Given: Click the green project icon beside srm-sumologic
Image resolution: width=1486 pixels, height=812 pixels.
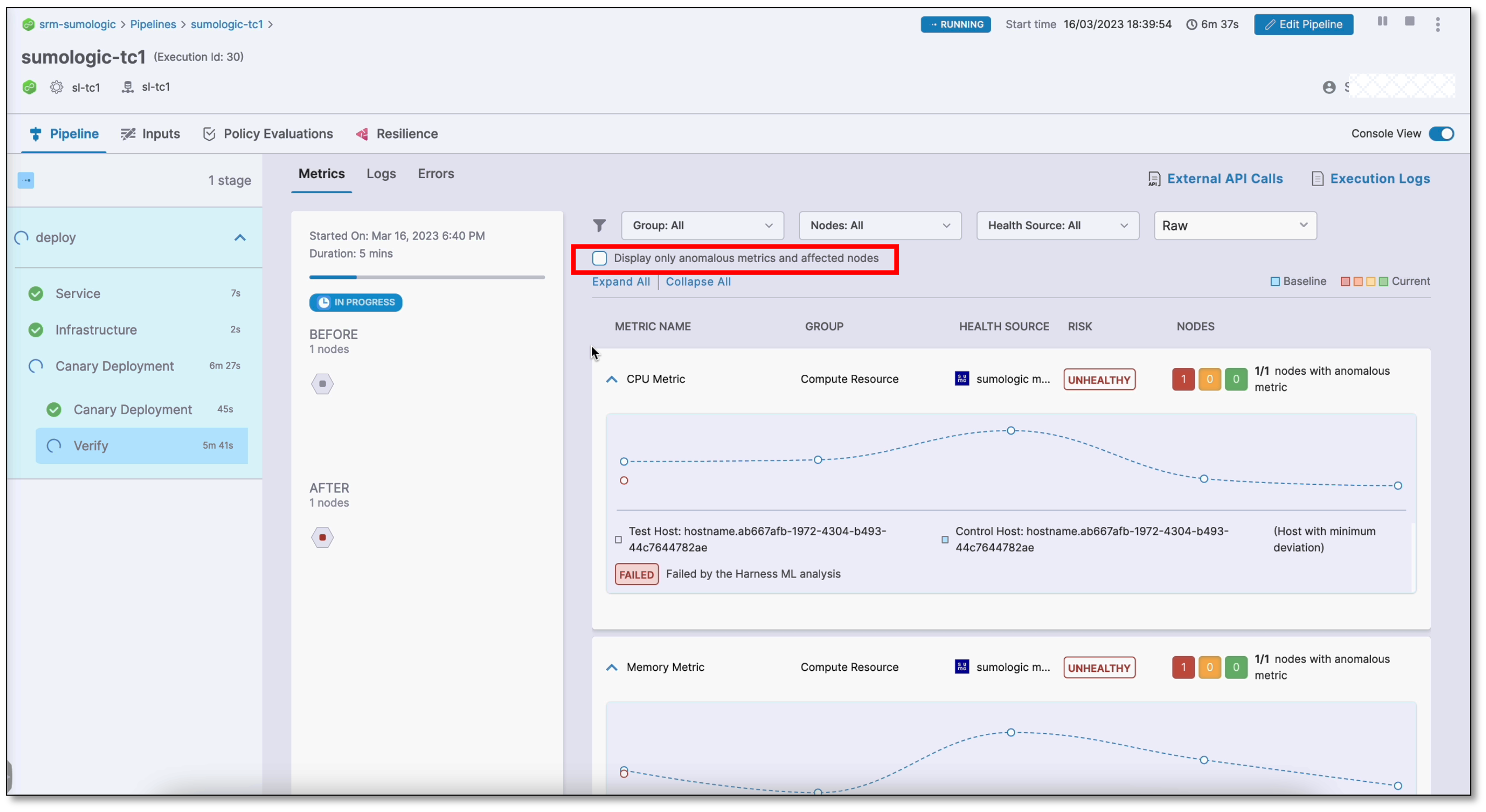Looking at the screenshot, I should coord(28,24).
